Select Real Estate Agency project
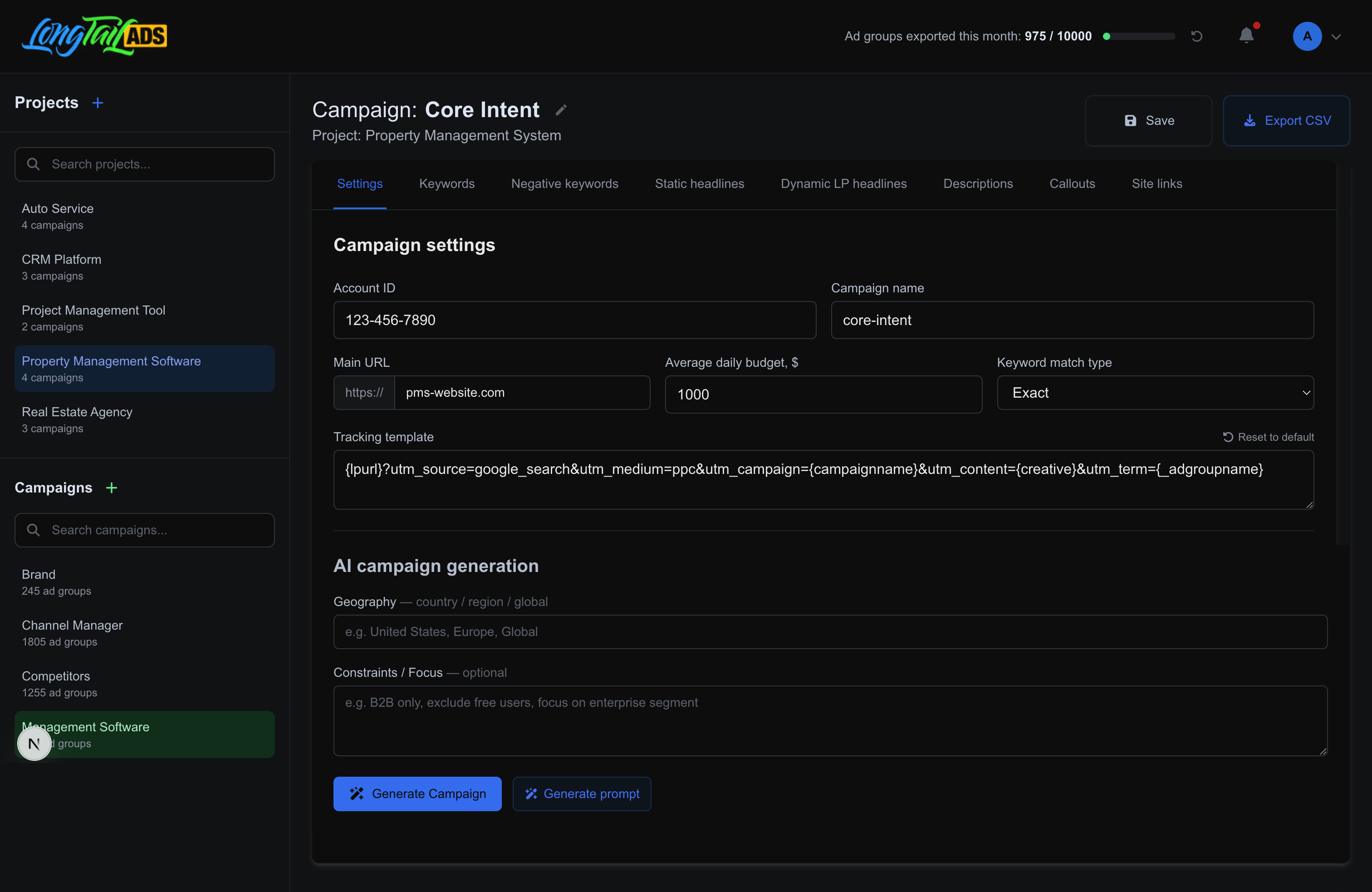This screenshot has height=892, width=1372. coord(145,420)
